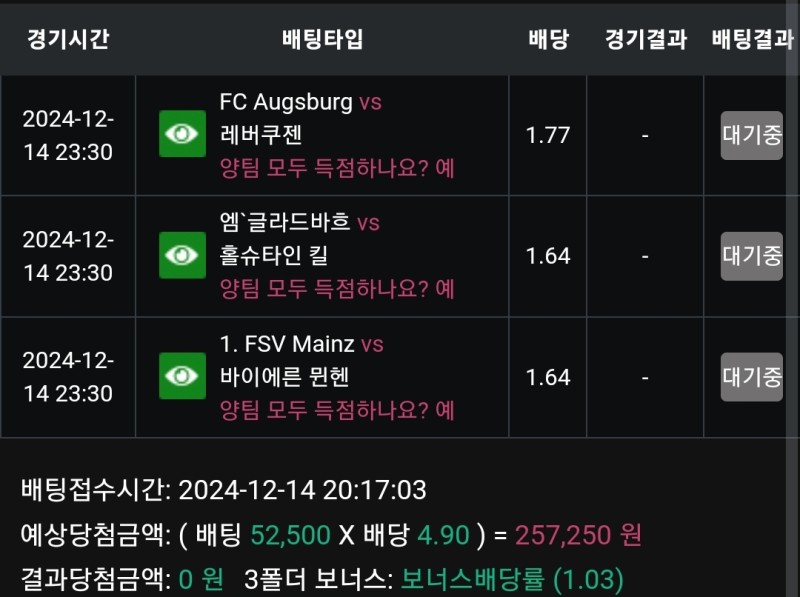The width and height of the screenshot is (800, 597).
Task: Open the FC Augsburg team name
Action: tap(286, 102)
